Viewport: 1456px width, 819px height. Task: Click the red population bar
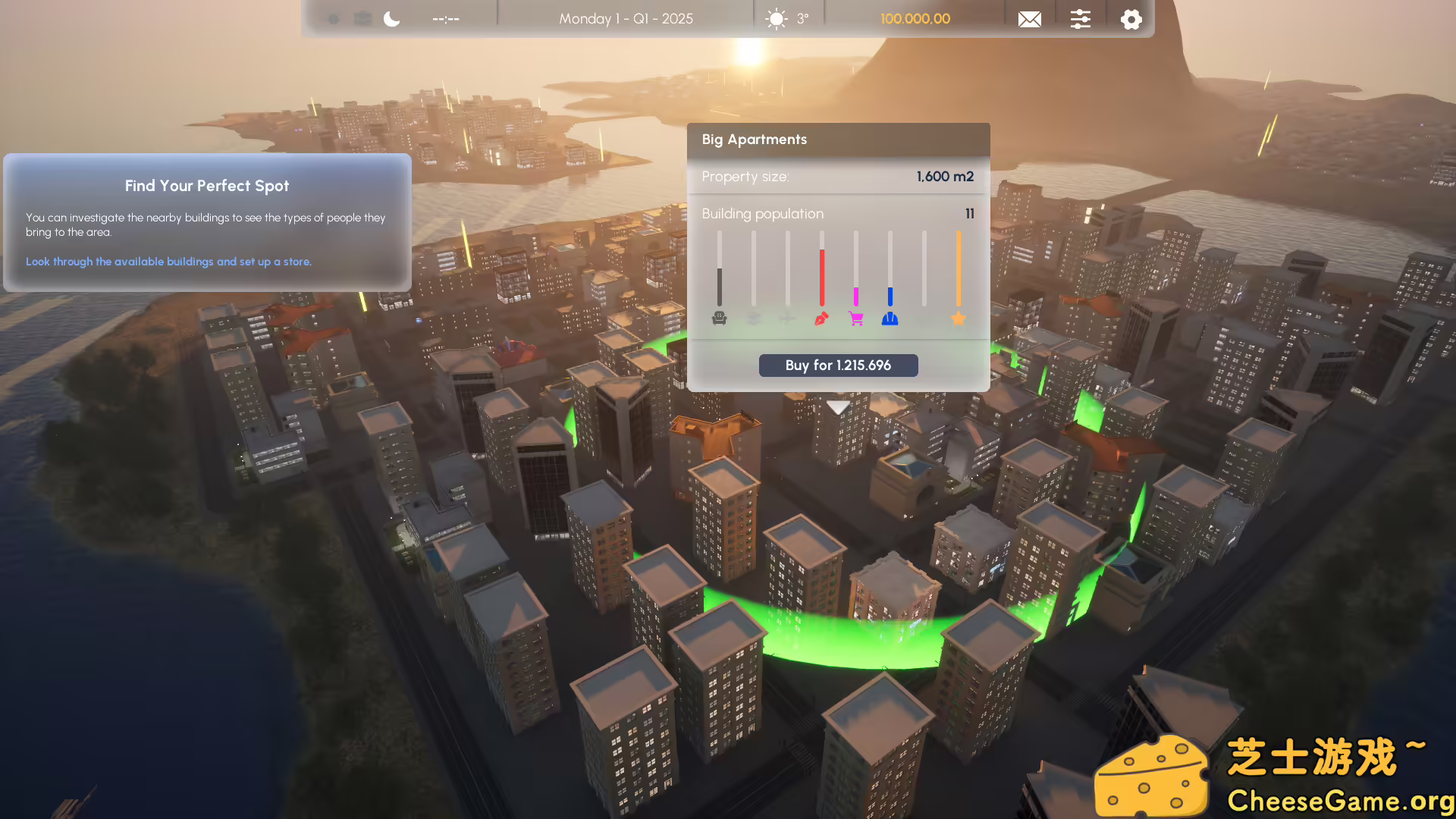tap(821, 268)
